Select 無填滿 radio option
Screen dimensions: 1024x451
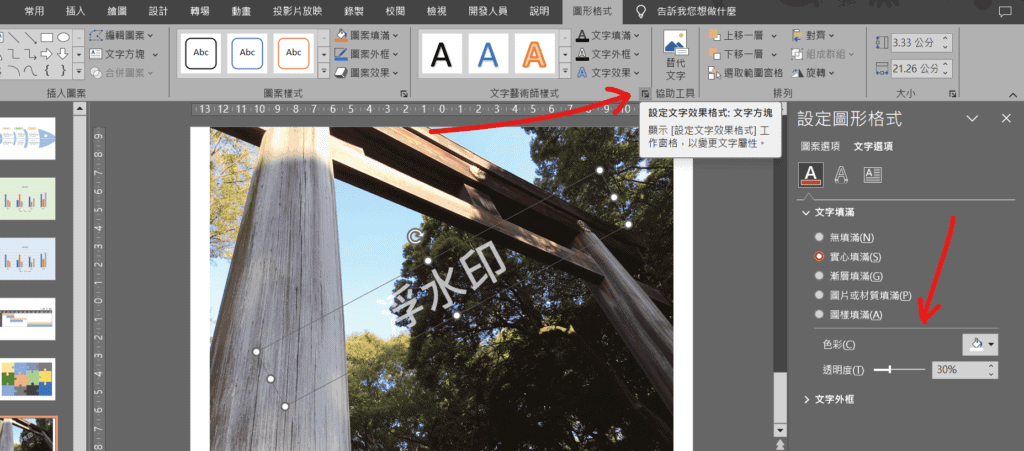click(843, 238)
